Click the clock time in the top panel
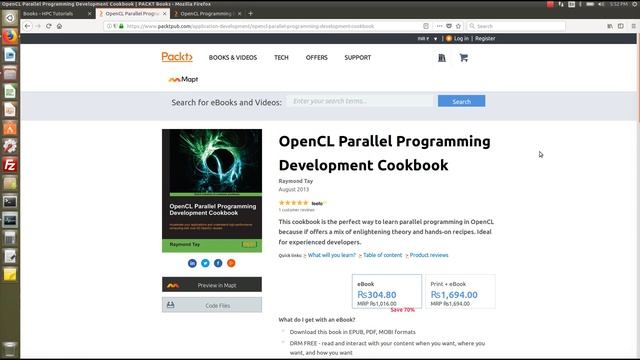This screenshot has height=360, width=640. [x=619, y=4]
